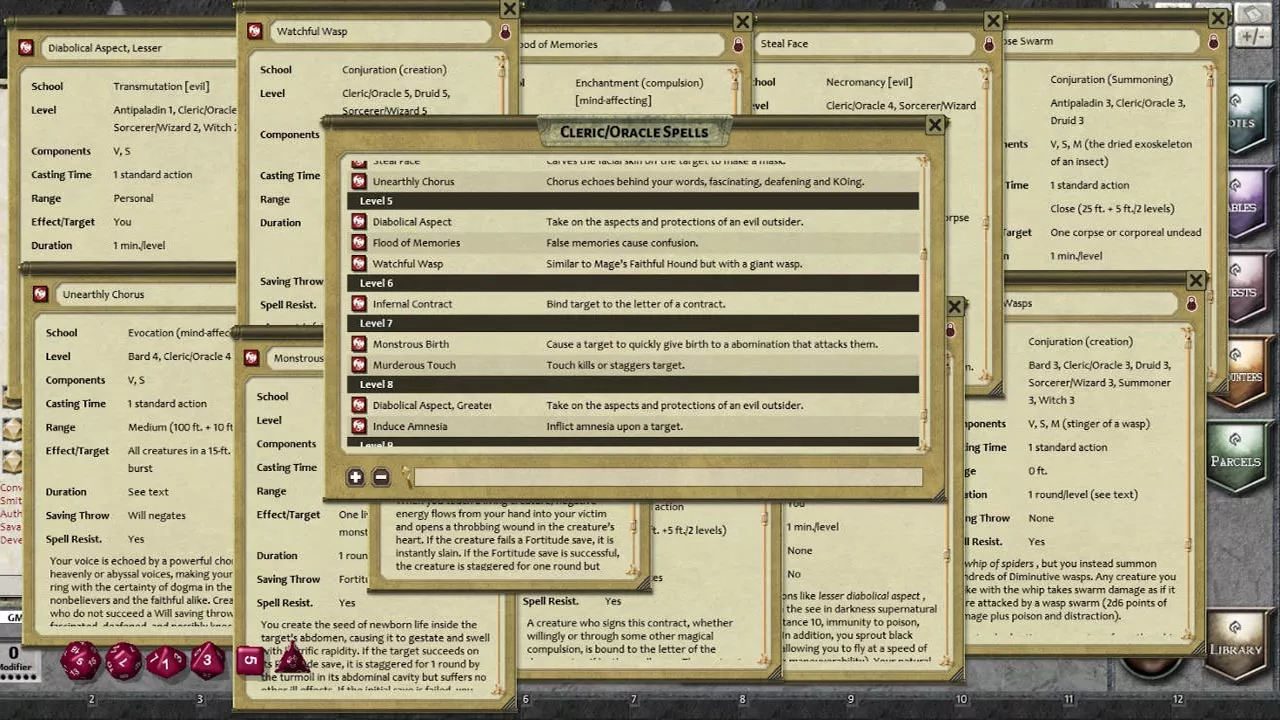Pick up the d6 die
The height and width of the screenshot is (720, 1280).
click(x=250, y=660)
